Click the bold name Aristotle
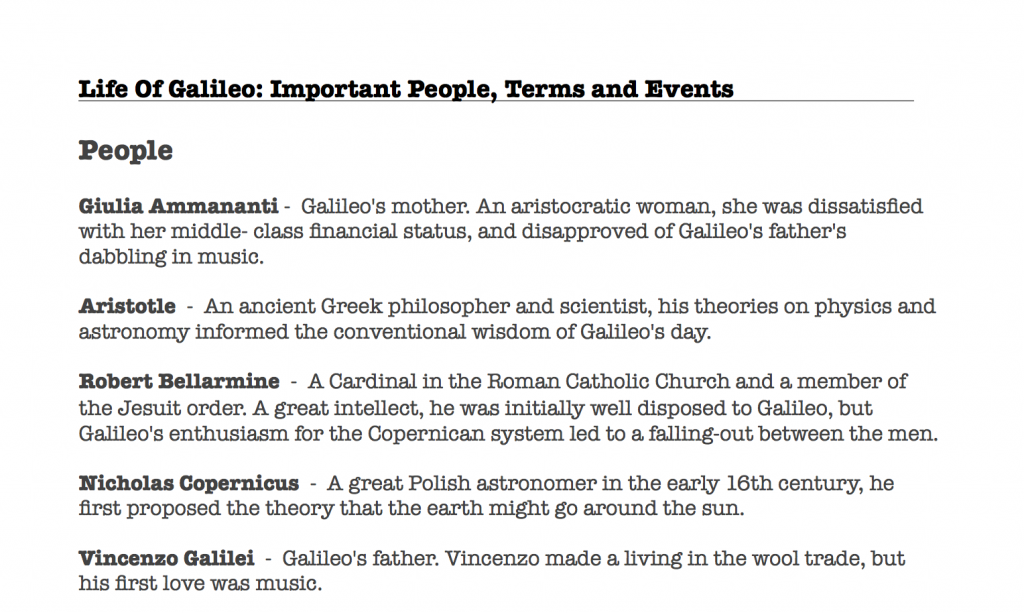 pyautogui.click(x=127, y=306)
